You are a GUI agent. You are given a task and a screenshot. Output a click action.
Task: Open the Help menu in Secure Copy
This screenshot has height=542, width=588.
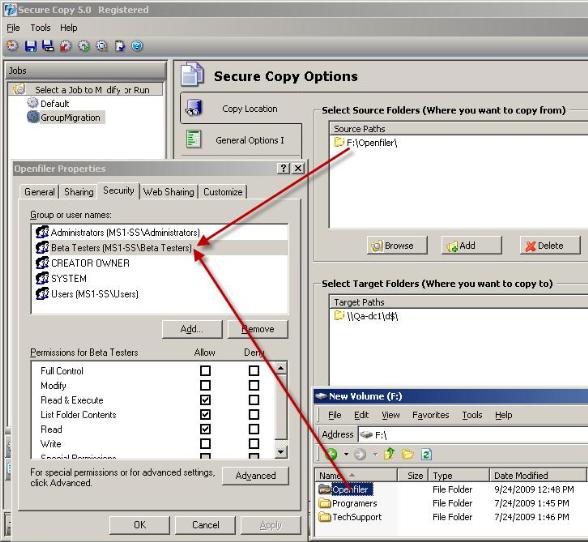(69, 28)
